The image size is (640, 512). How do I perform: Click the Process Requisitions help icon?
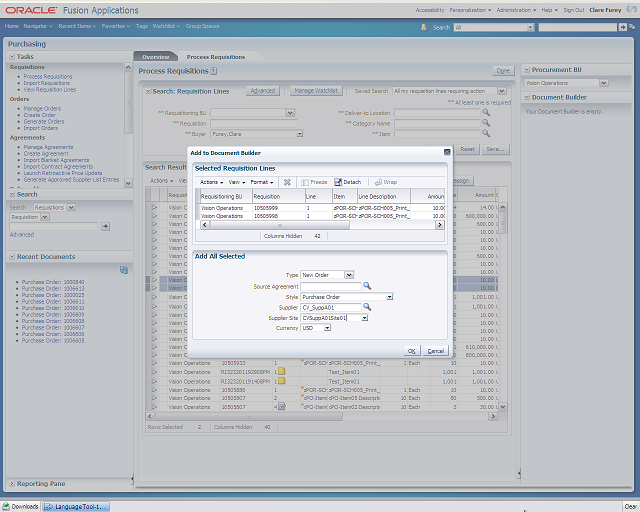(213, 71)
